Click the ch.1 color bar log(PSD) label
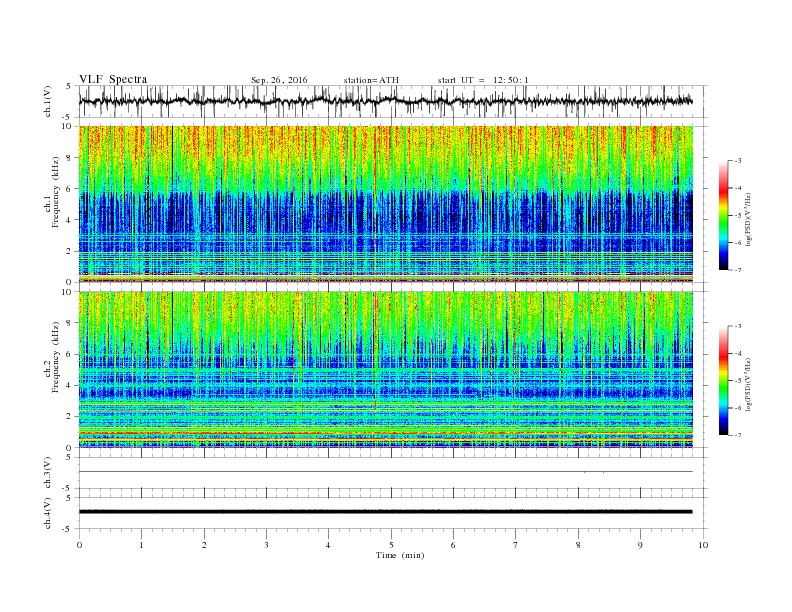 (x=748, y=219)
